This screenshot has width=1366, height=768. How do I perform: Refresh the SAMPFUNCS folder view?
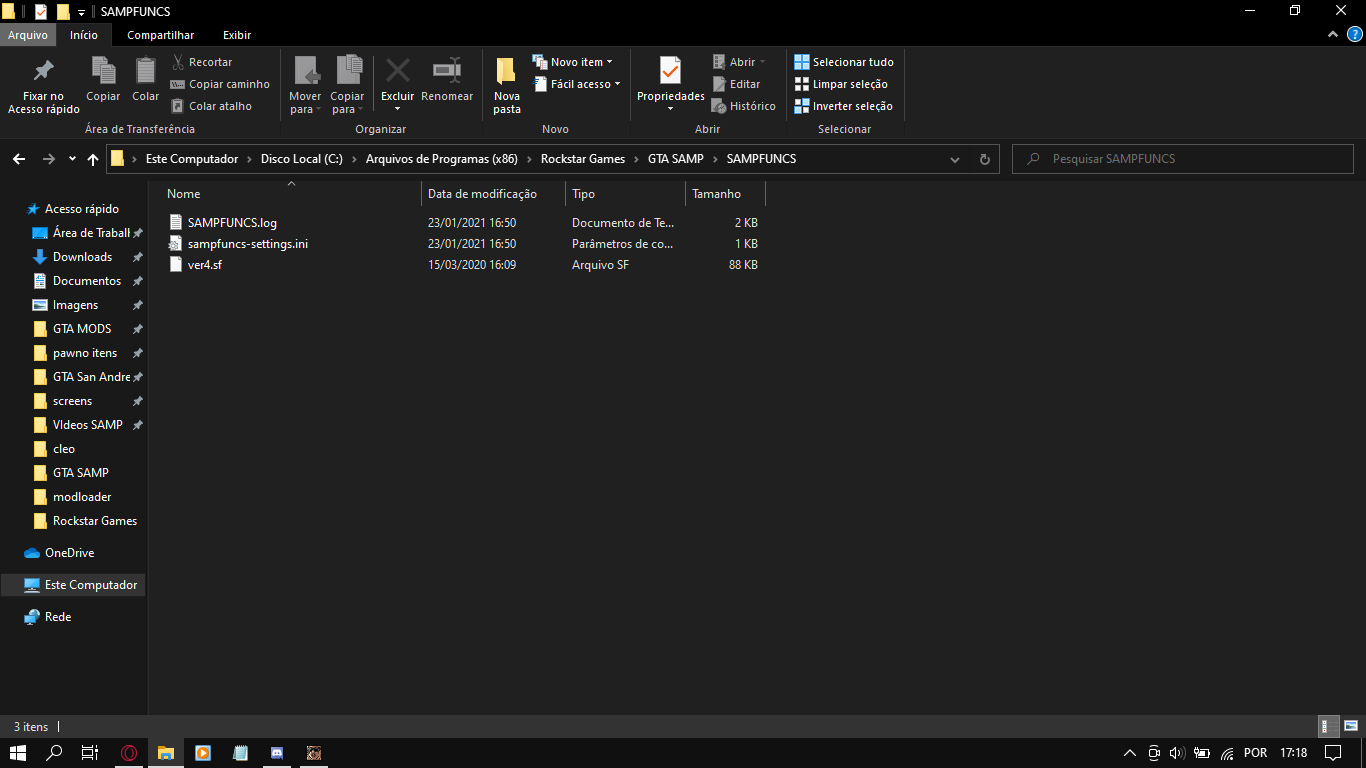[985, 159]
